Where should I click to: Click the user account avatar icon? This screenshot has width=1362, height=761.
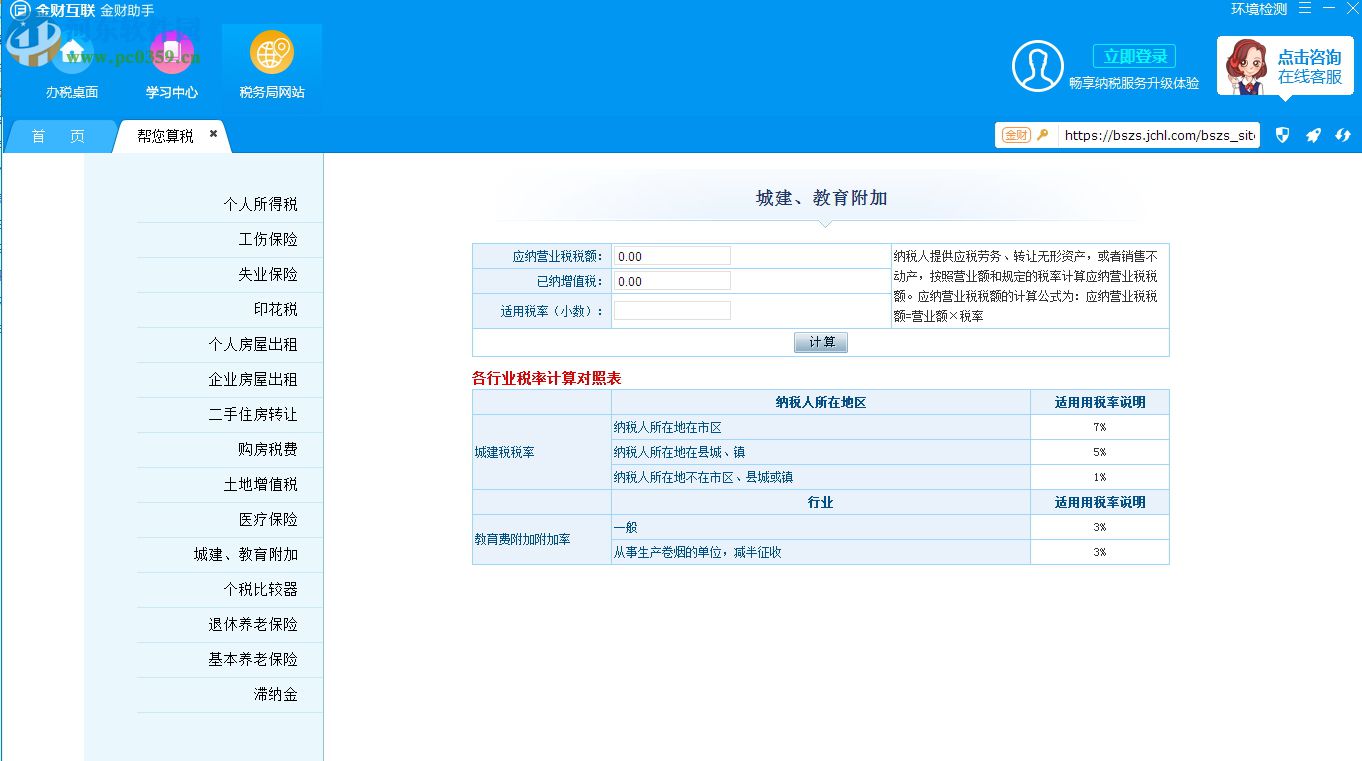1038,65
